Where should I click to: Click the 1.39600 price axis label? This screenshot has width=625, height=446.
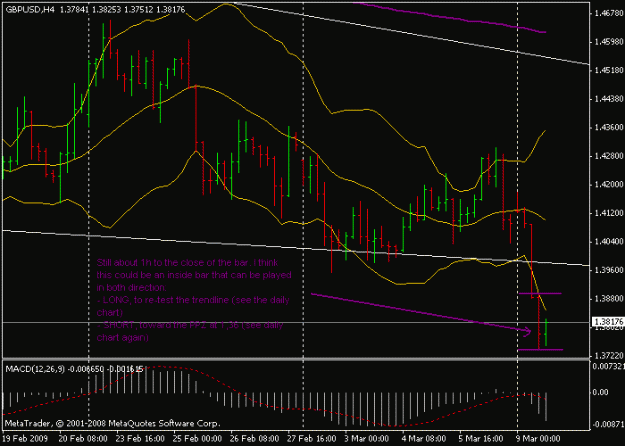click(x=609, y=270)
